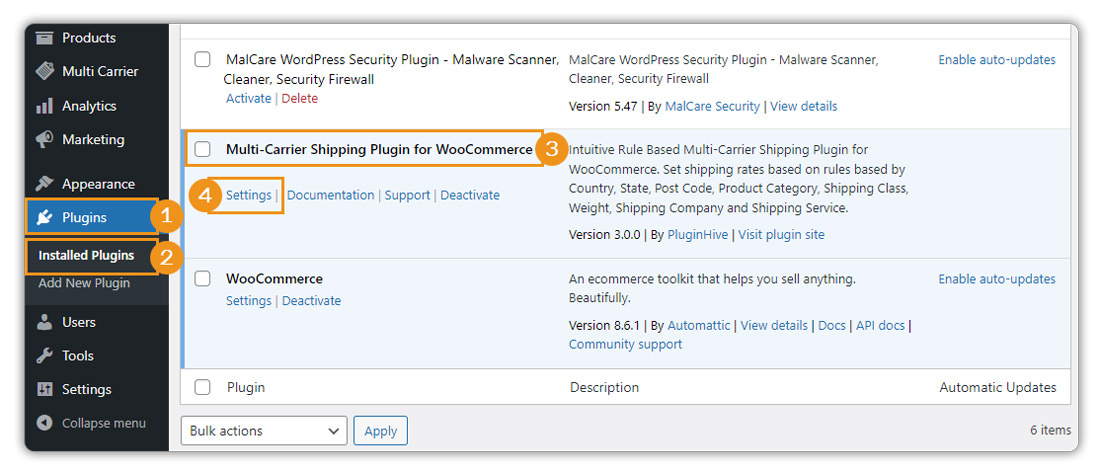Deactivate the Multi-Carrier Shipping Plugin
This screenshot has width=1100, height=472.
tap(470, 195)
